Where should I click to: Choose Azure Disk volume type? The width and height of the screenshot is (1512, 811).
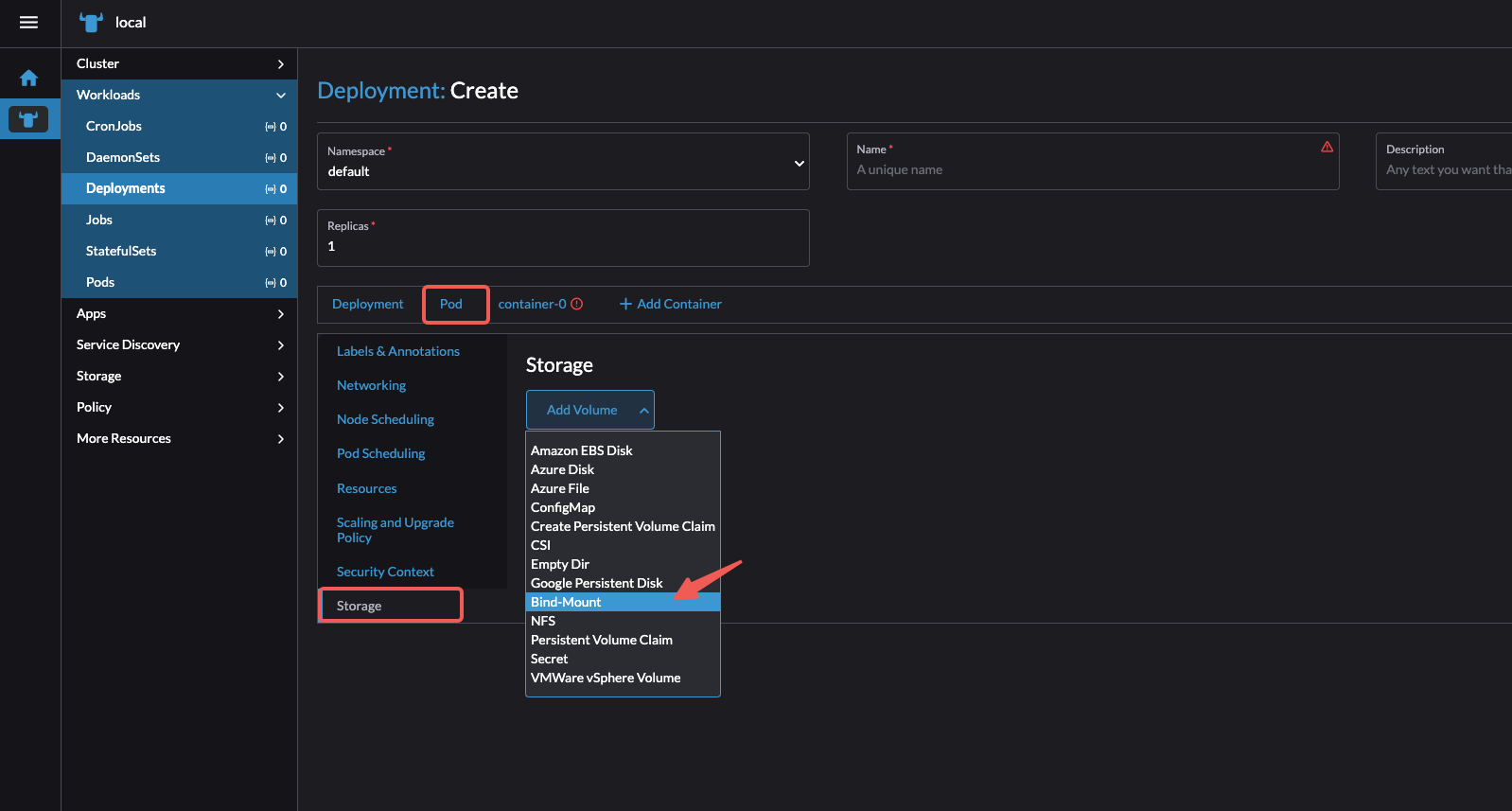[x=623, y=469]
